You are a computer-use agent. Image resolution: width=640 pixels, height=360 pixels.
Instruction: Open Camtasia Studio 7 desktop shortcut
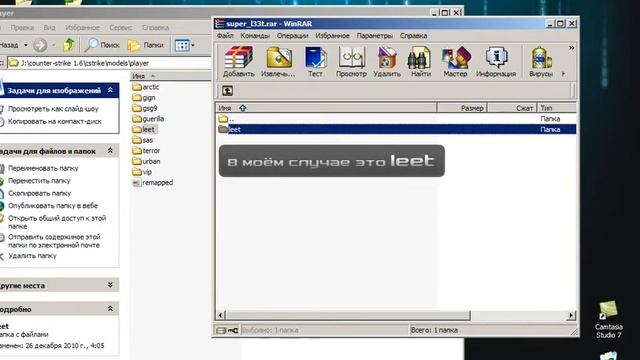[608, 320]
